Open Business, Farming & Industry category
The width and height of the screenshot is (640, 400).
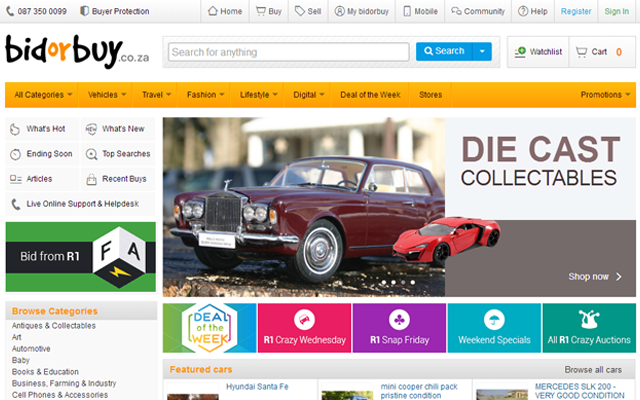[x=64, y=383]
